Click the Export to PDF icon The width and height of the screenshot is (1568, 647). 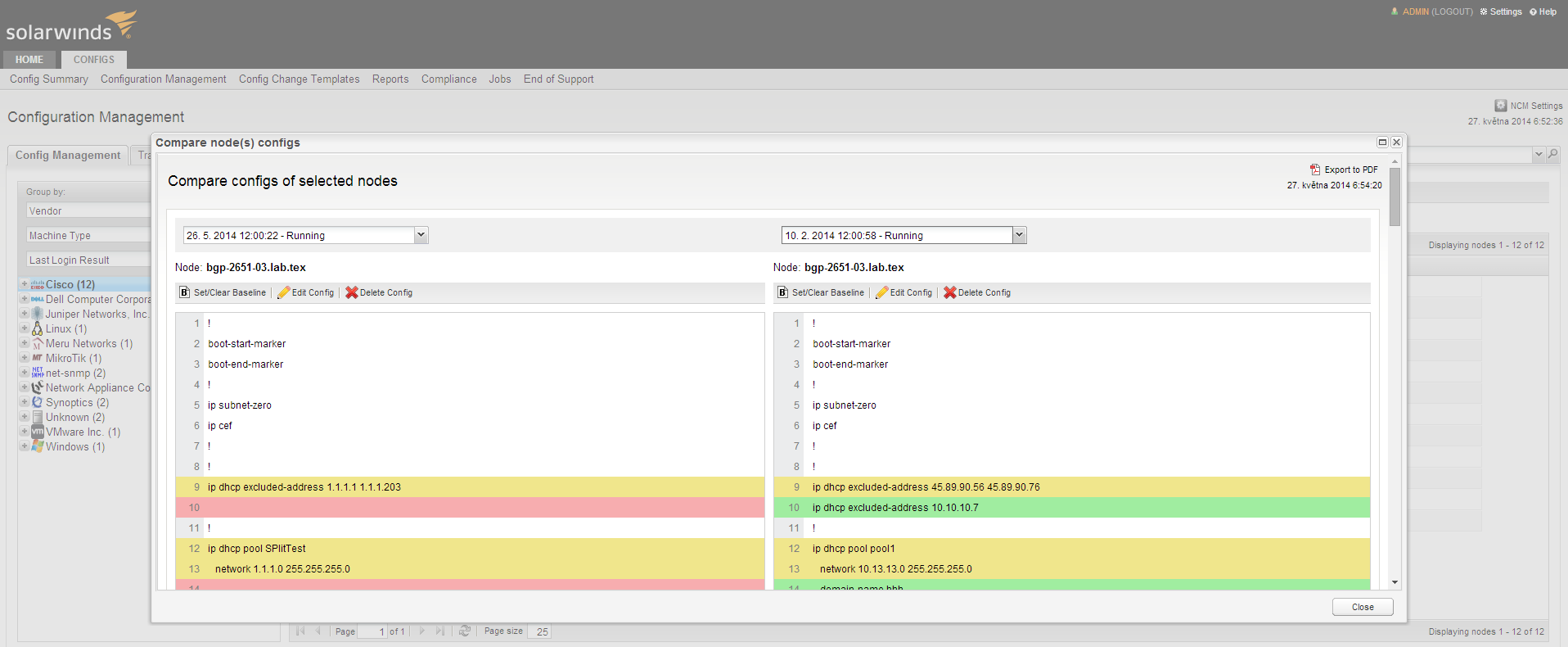1315,170
